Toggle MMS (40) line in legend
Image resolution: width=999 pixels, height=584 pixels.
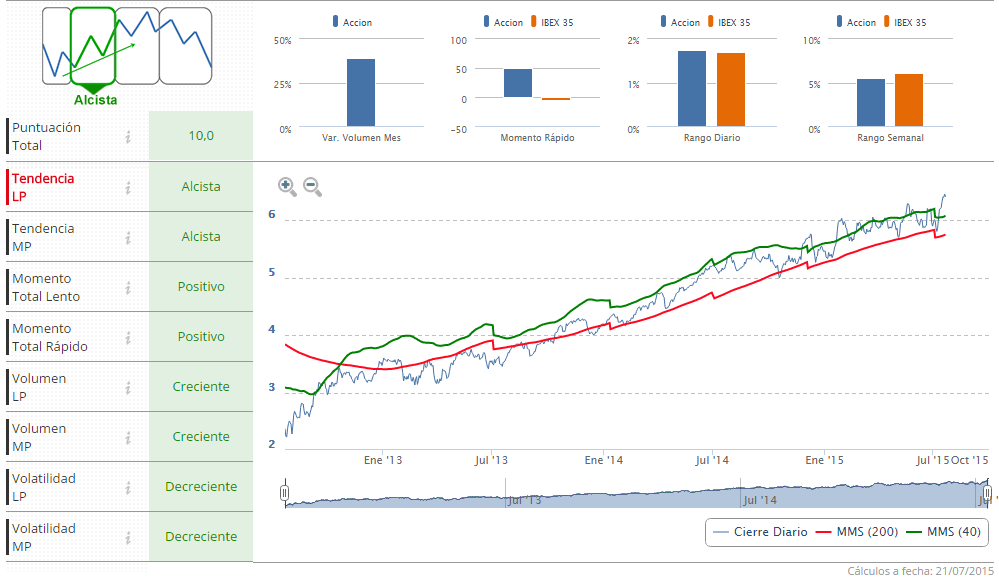click(943, 532)
